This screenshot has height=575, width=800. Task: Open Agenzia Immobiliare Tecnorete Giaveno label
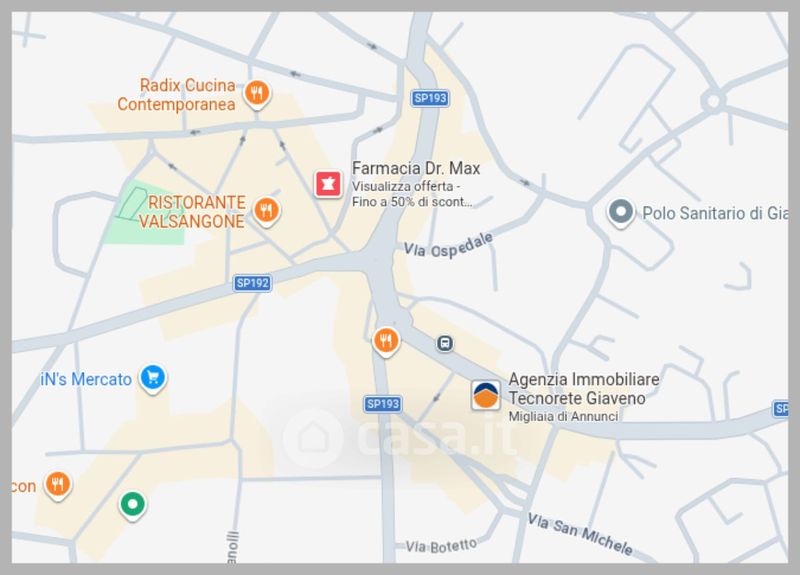[584, 388]
